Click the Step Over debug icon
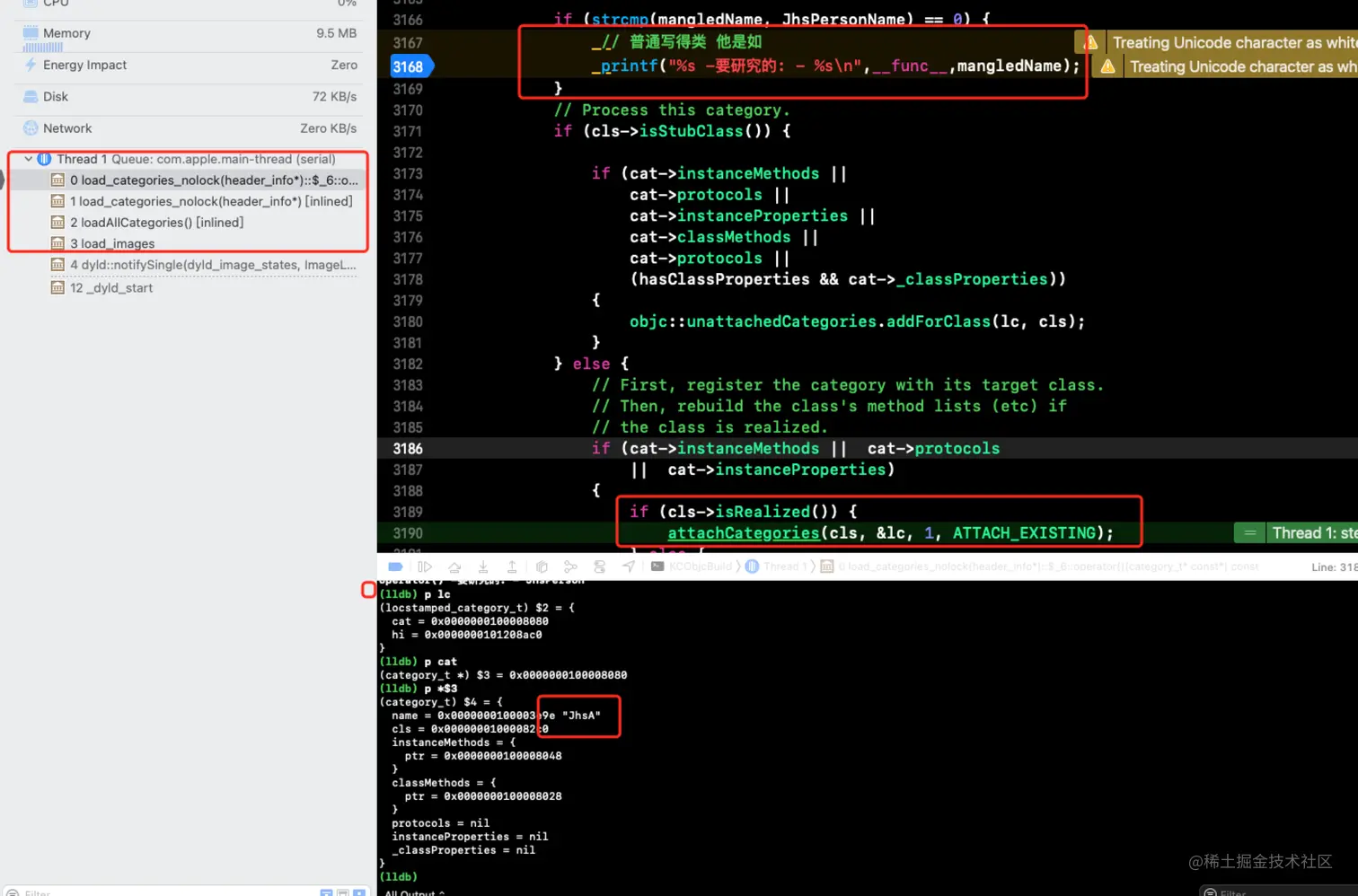Viewport: 1358px width, 896px height. pyautogui.click(x=454, y=567)
